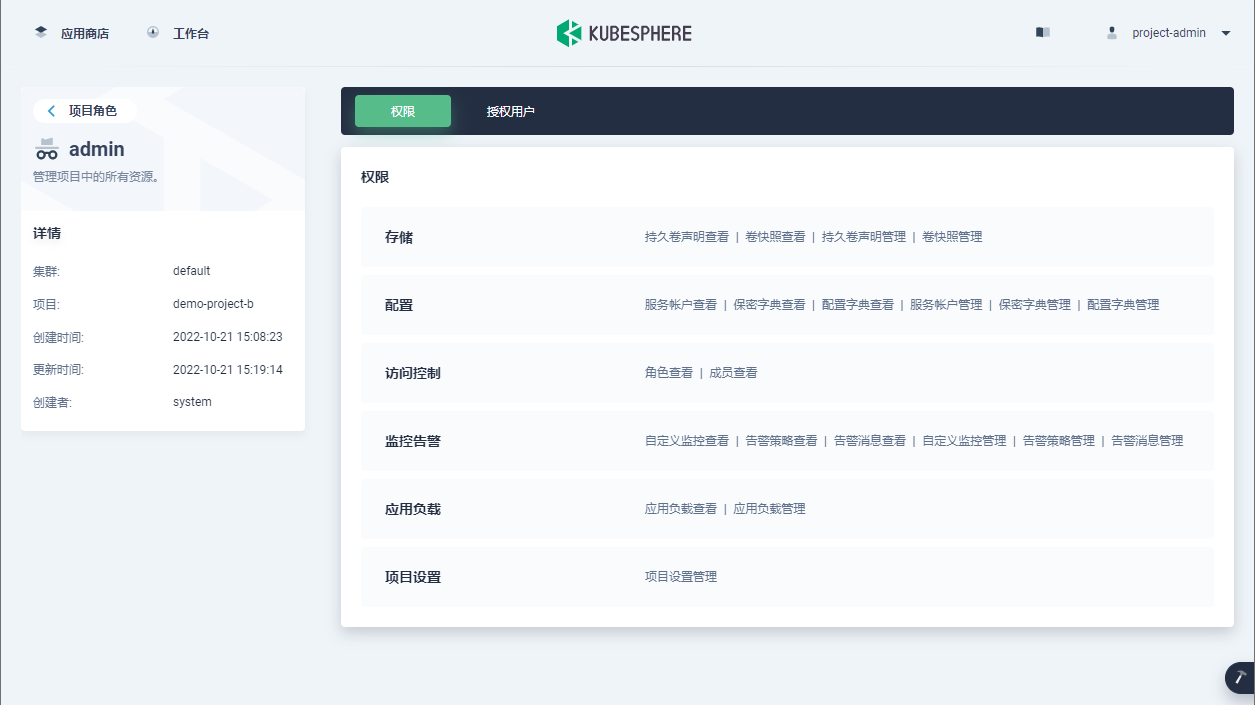Switch to the 权限 tab

[x=403, y=111]
